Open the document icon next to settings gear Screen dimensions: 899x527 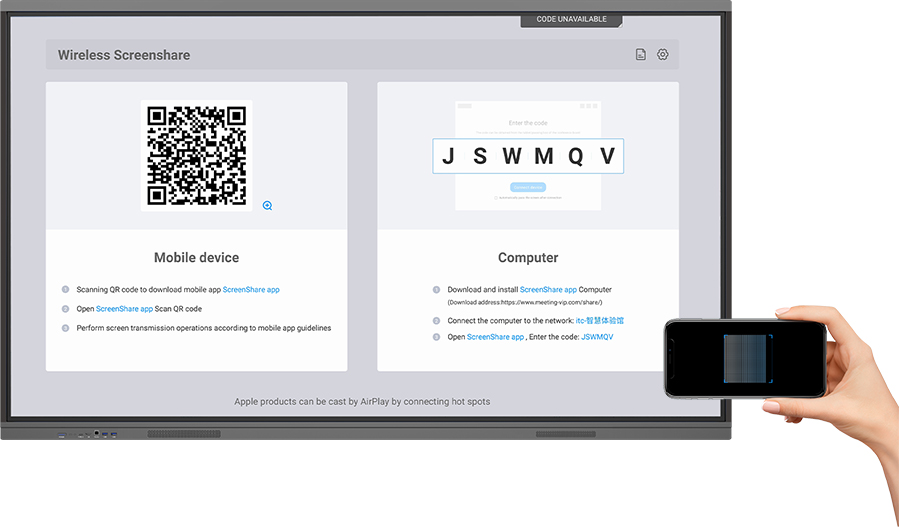click(640, 54)
